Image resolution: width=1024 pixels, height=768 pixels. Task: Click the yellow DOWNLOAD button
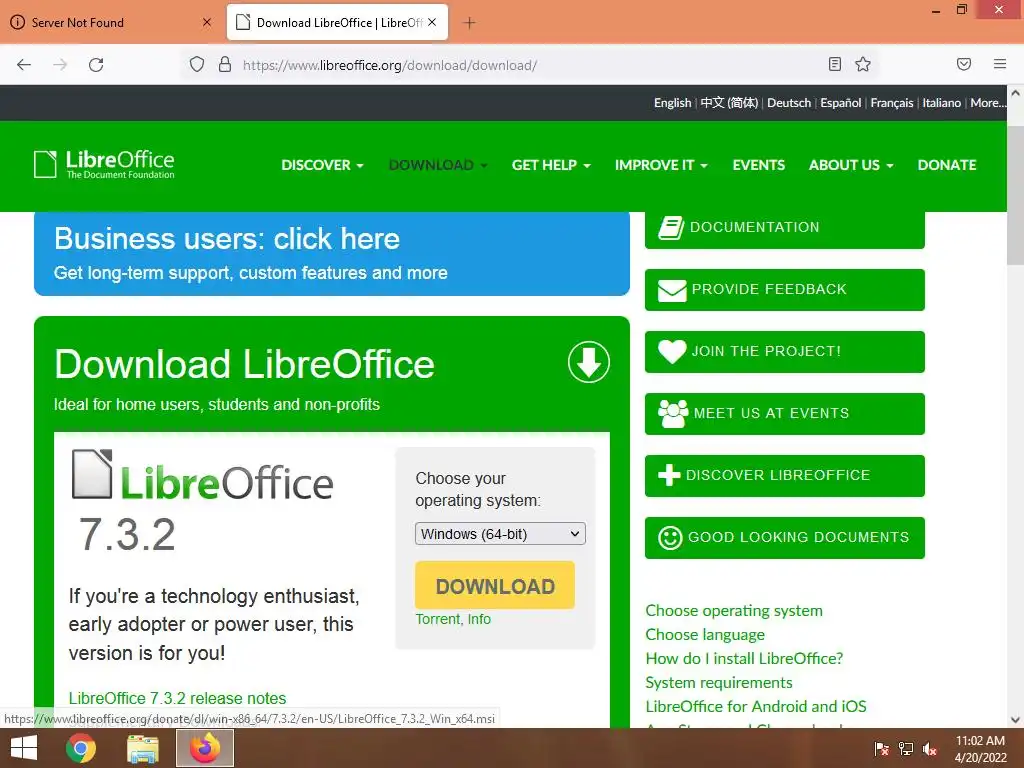click(495, 585)
